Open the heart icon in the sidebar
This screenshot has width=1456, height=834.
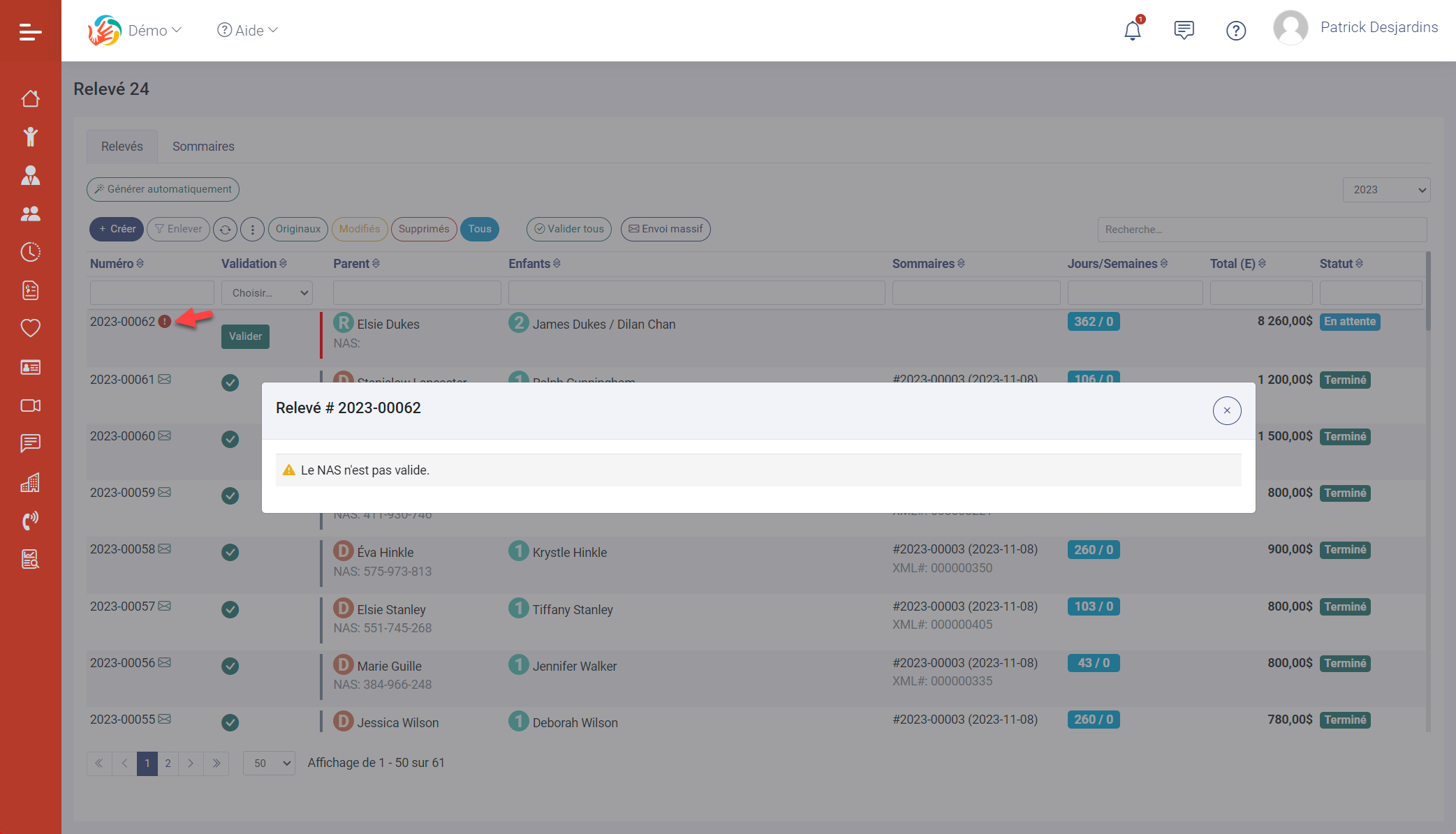30,328
